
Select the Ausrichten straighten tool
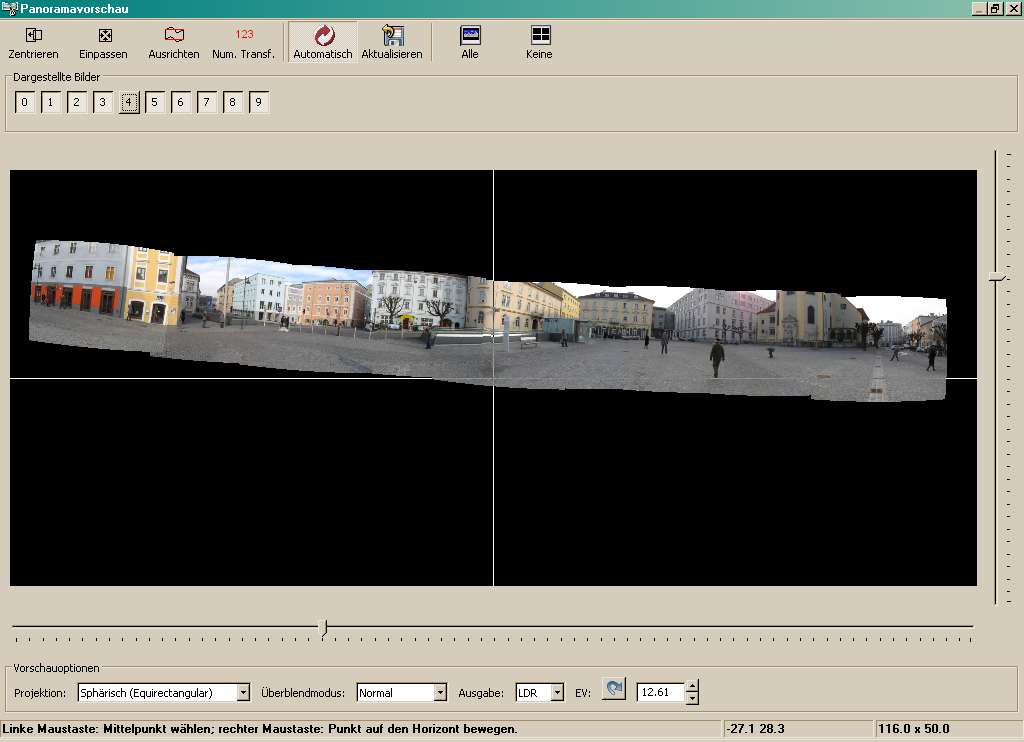pyautogui.click(x=174, y=36)
